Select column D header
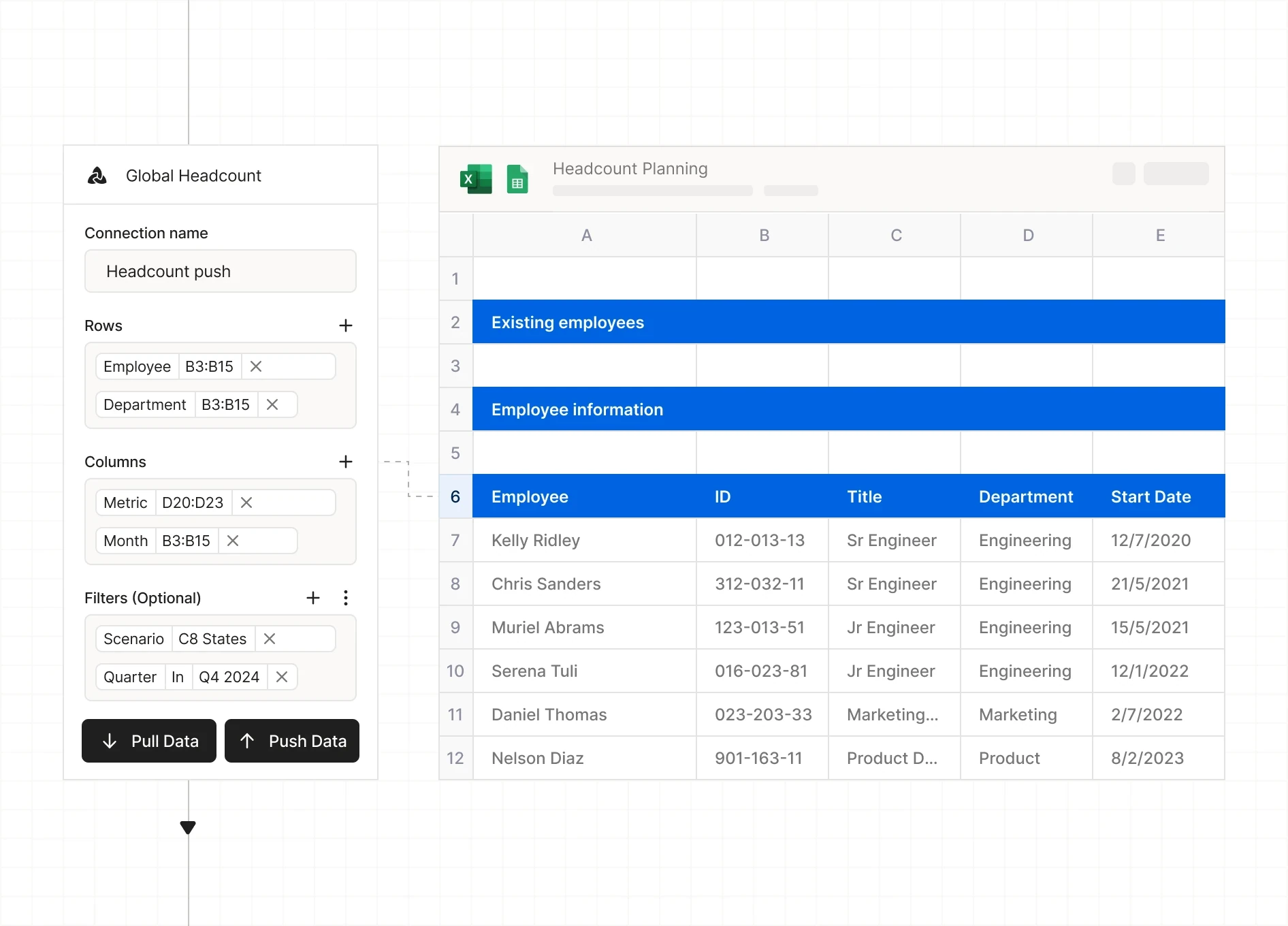This screenshot has height=926, width=1288. (1027, 235)
